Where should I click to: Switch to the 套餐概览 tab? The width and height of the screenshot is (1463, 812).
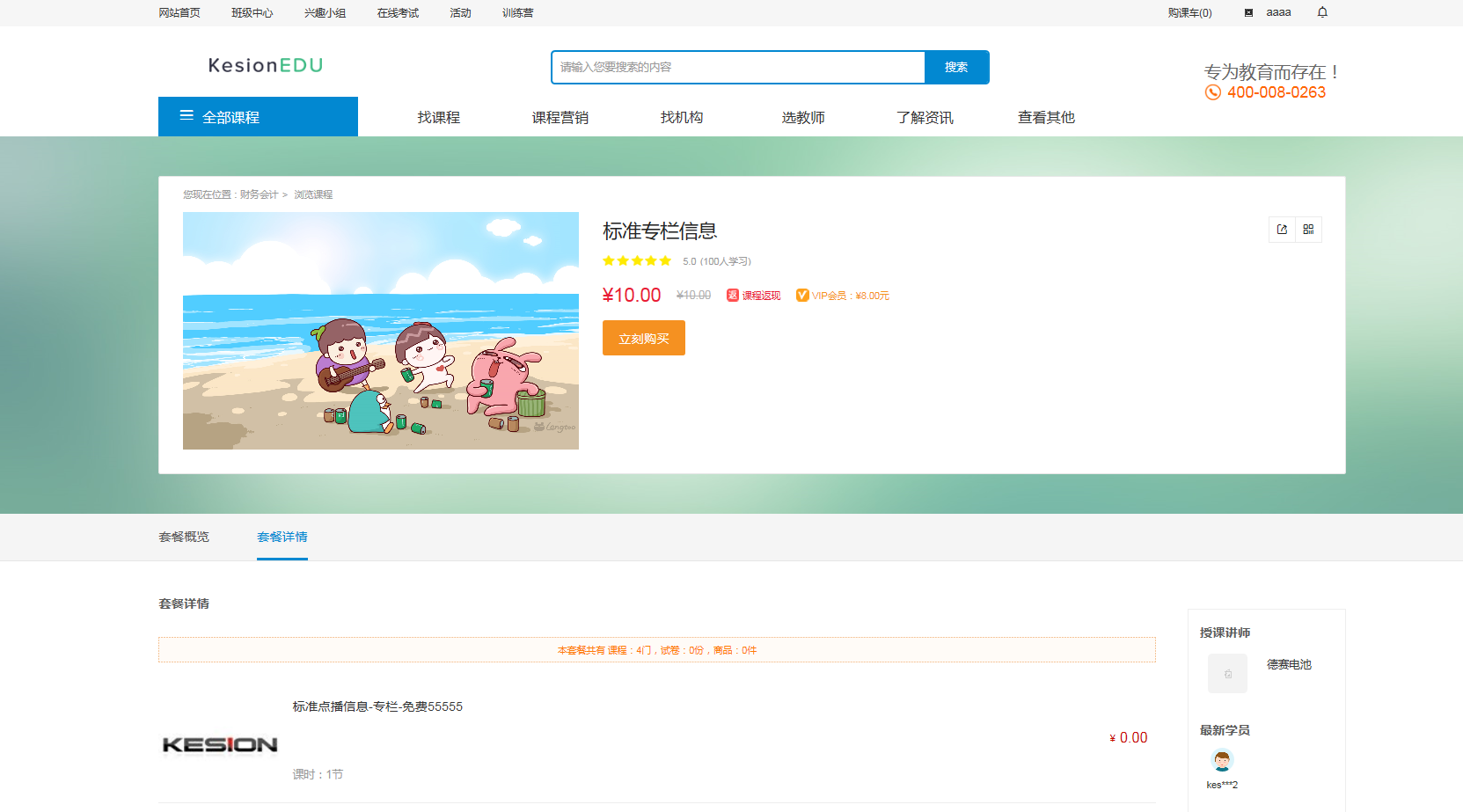pos(184,537)
